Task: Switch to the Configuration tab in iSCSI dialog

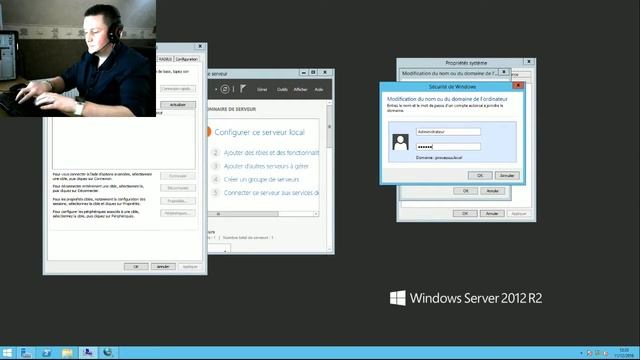Action: [x=187, y=59]
